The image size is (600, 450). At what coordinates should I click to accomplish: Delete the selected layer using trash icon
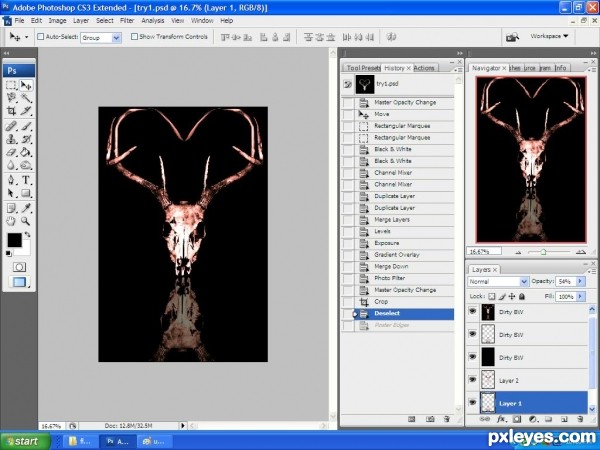(580, 419)
